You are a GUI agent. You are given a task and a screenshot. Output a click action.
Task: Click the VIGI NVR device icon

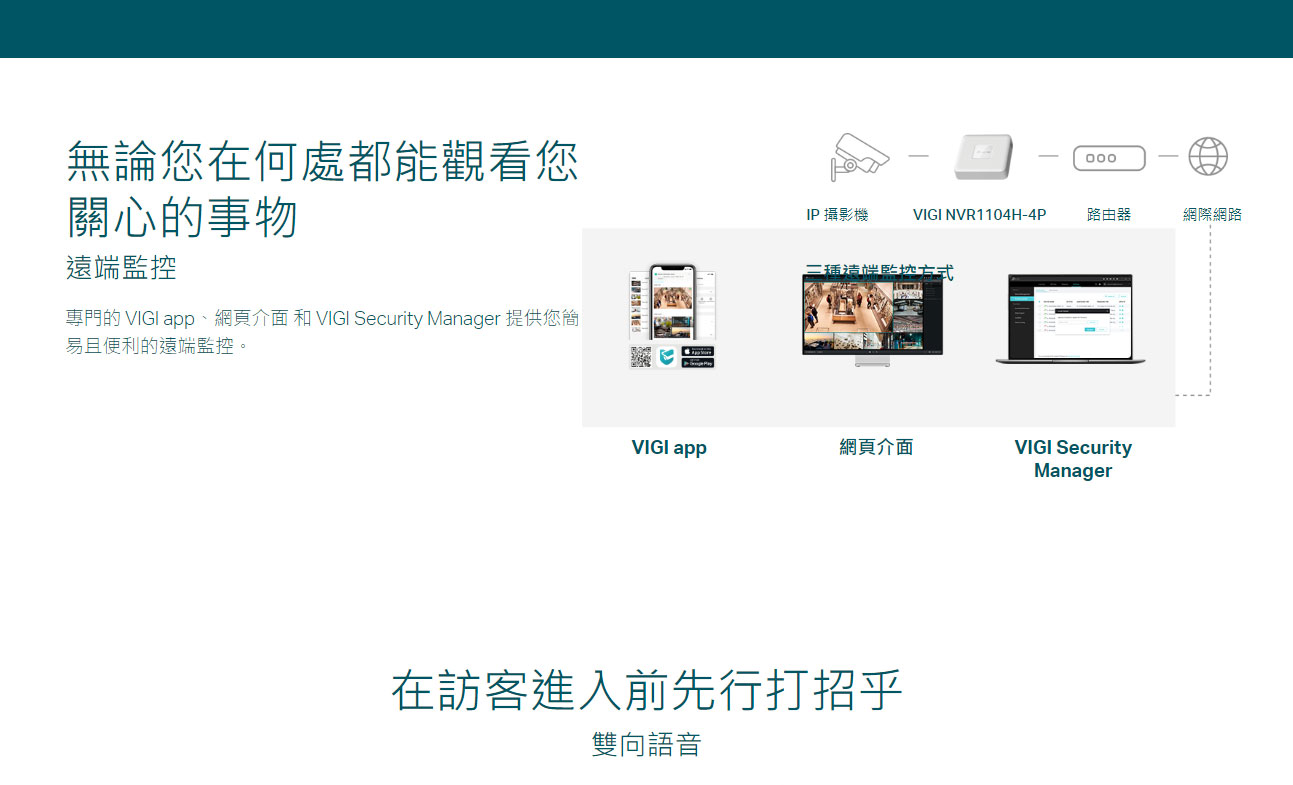tap(984, 157)
